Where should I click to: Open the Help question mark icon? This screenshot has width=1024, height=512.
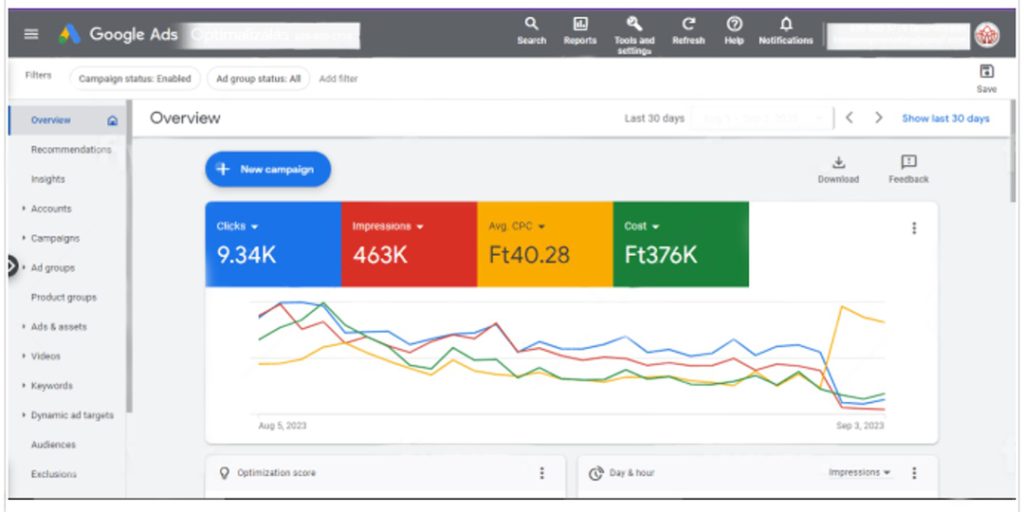coord(734,24)
